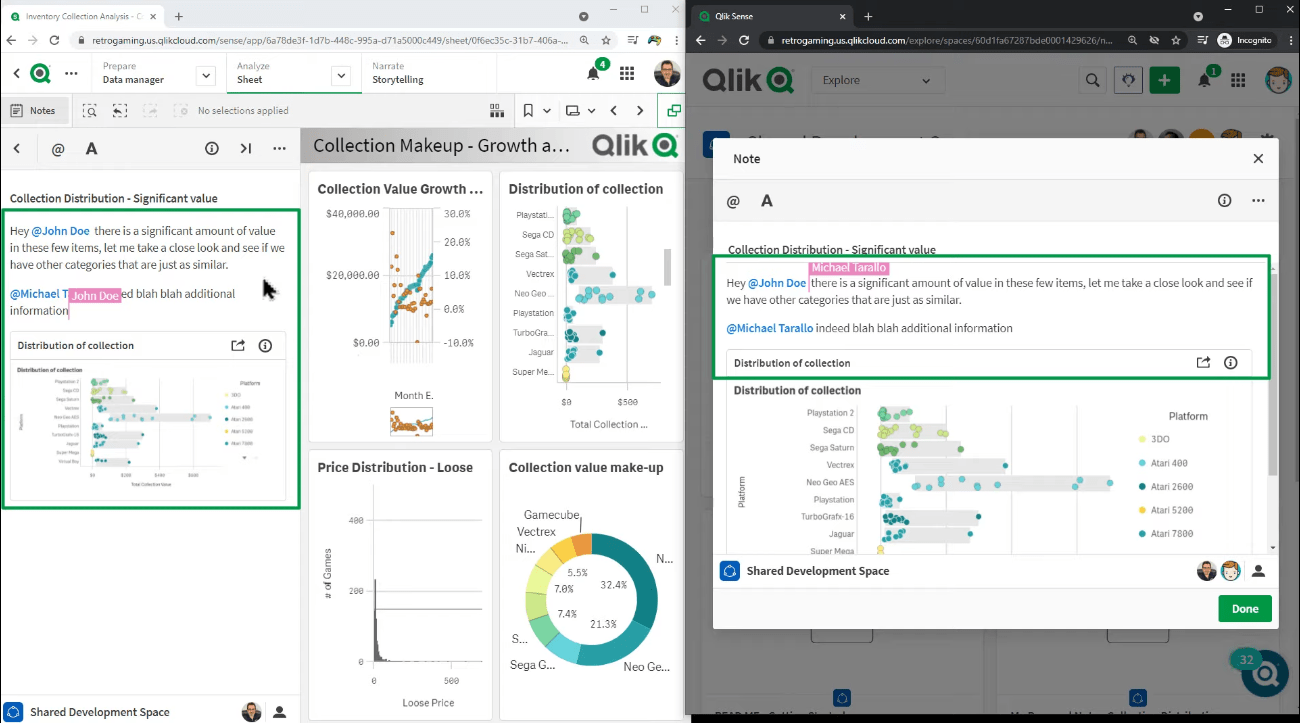Go back from the note in Notes panel
The width and height of the screenshot is (1300, 723).
17,148
